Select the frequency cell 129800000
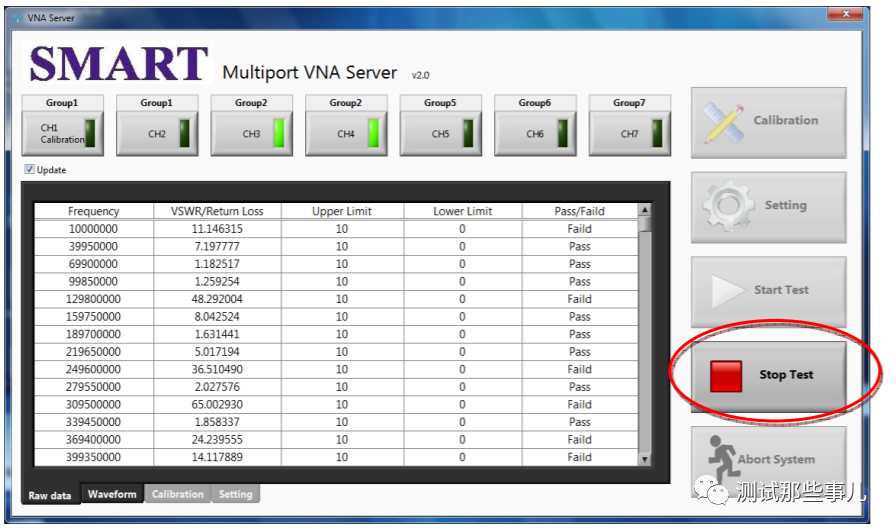The image size is (896, 531). tap(94, 299)
